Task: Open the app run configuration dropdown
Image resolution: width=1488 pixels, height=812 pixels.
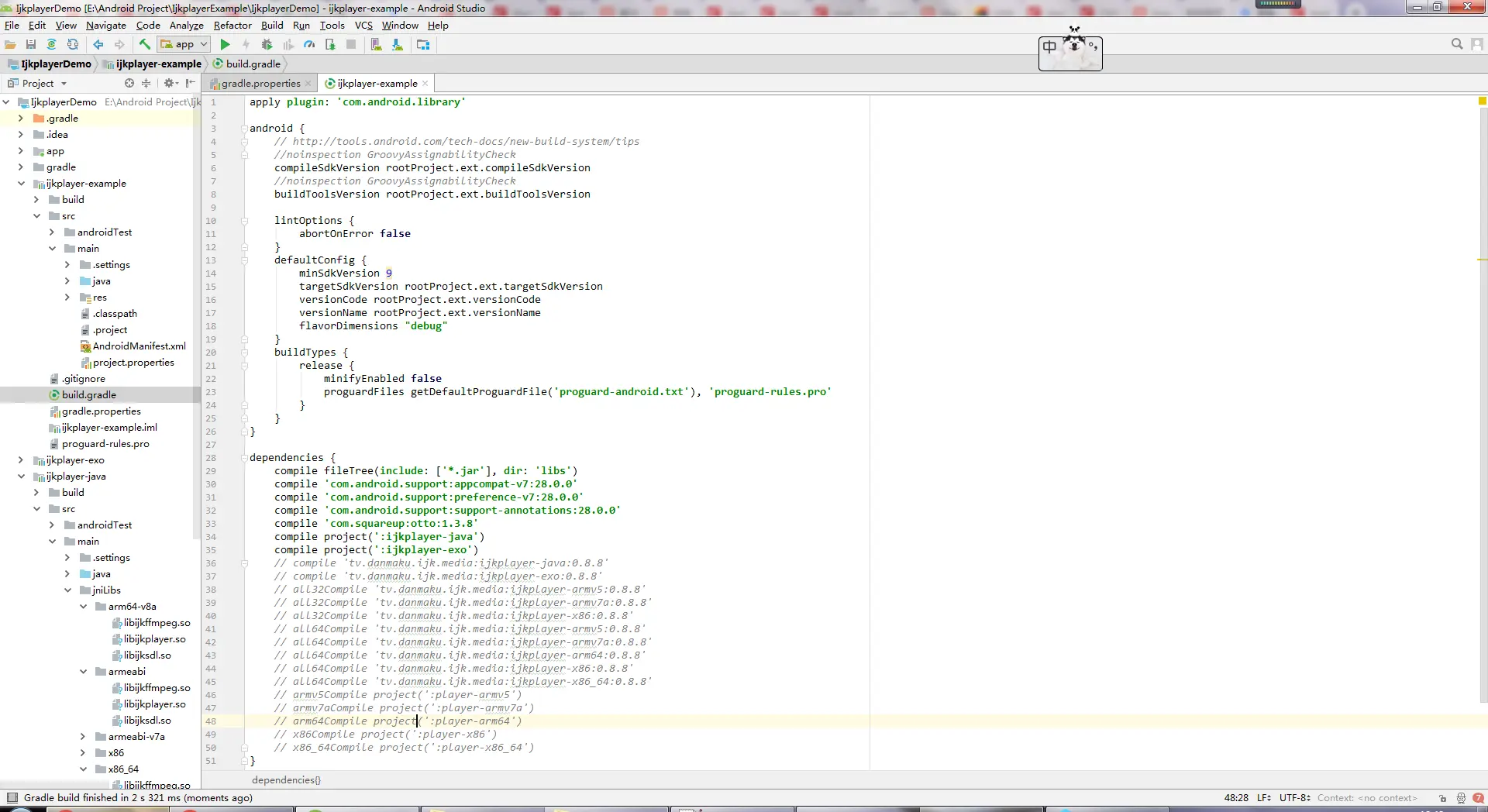Action: click(x=184, y=45)
